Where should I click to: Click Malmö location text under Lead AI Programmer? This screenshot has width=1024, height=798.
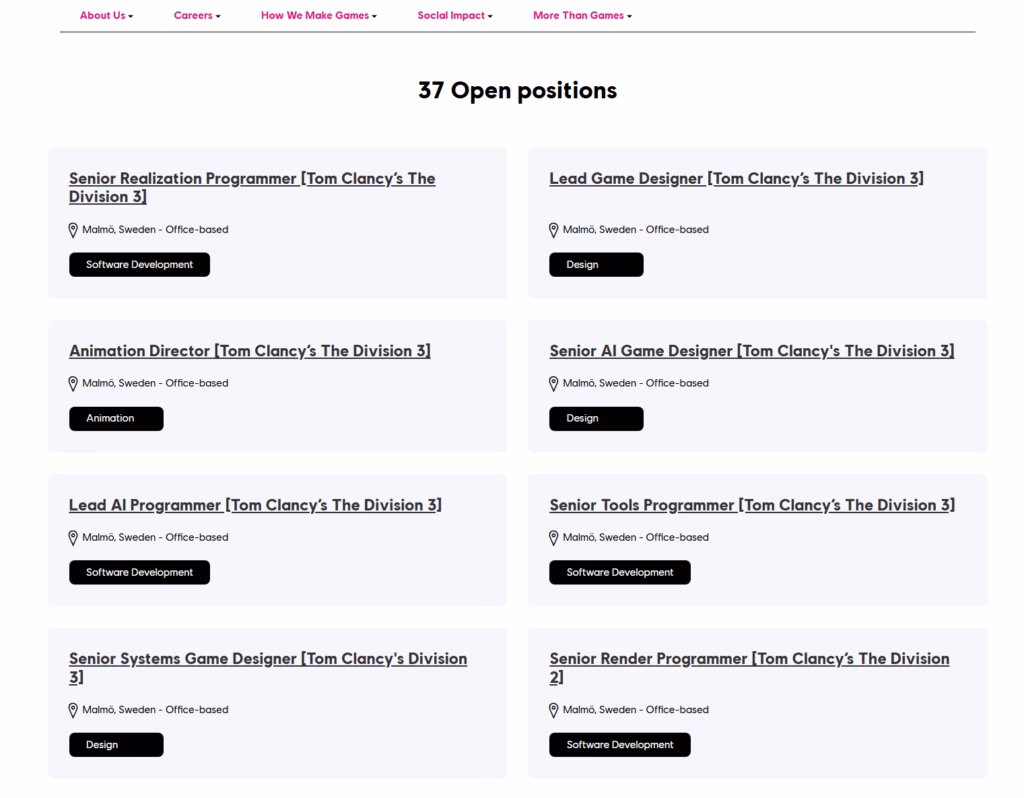click(155, 537)
